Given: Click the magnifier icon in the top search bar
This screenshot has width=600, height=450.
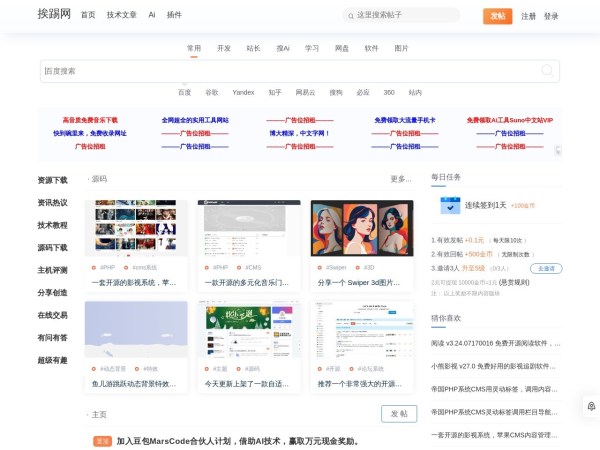Looking at the screenshot, I should tap(350, 15).
